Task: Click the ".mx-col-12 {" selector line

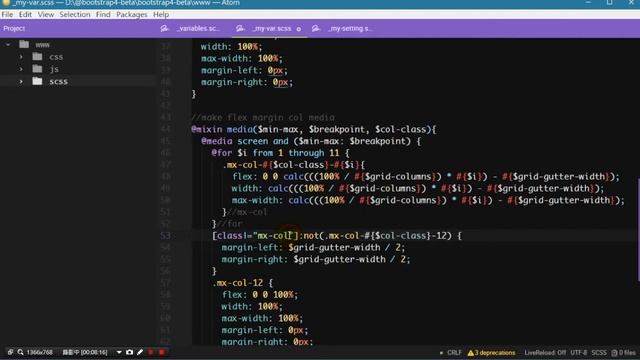Action: pyautogui.click(x=242, y=282)
